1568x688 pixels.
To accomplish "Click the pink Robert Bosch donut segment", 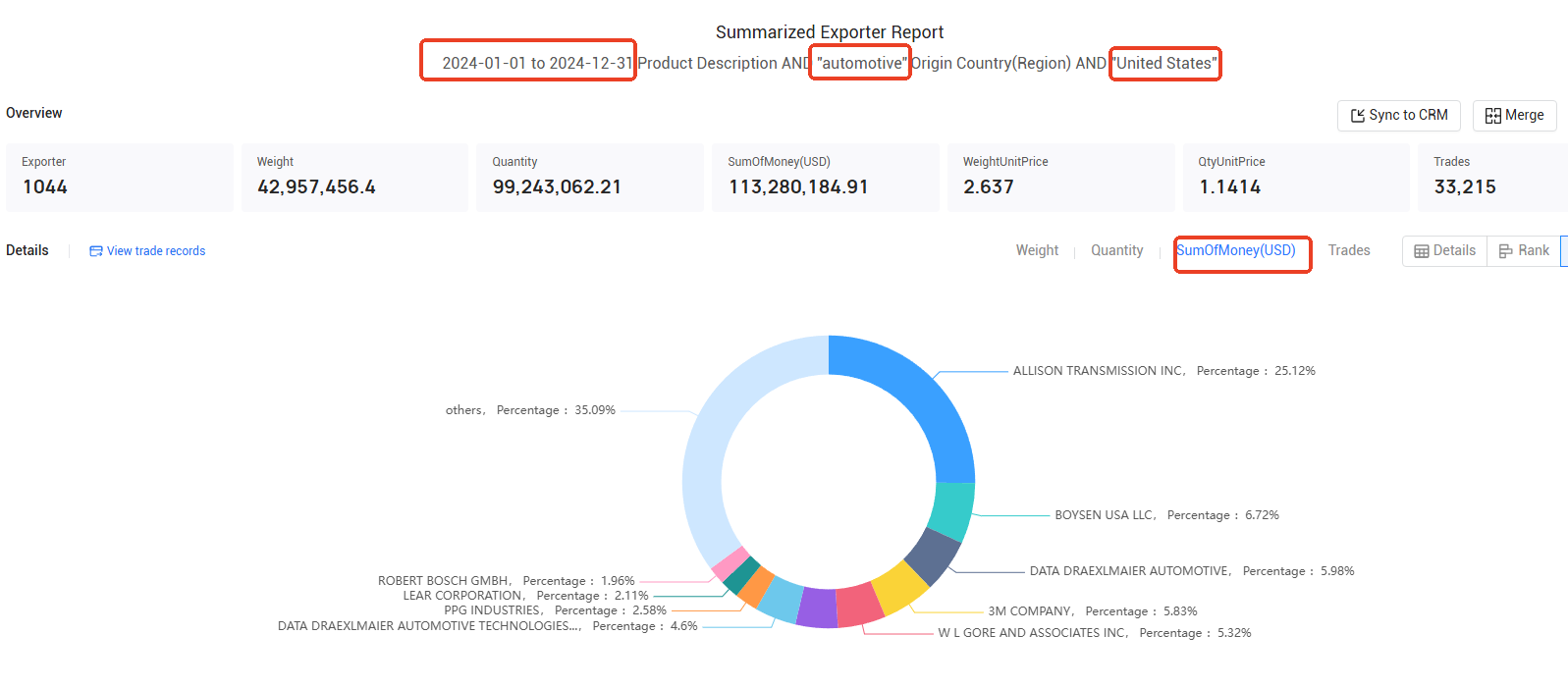I will click(730, 563).
